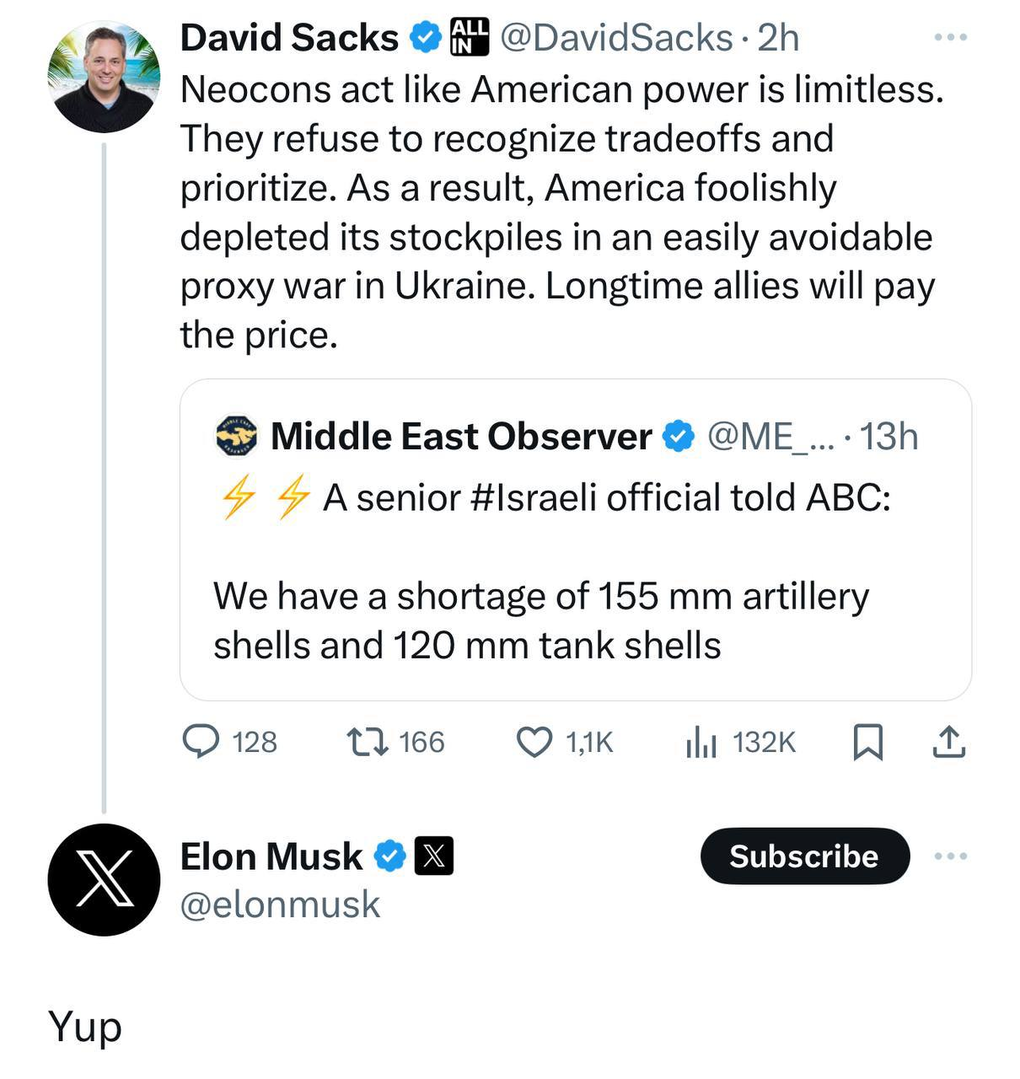Open David Sacks tweet more options
This screenshot has height=1079, width=1020.
tap(949, 38)
